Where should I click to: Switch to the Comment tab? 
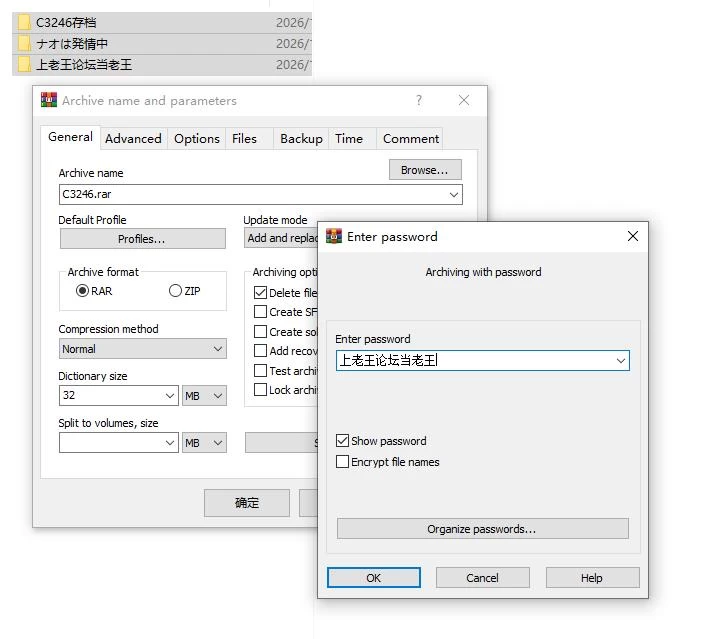pyautogui.click(x=411, y=139)
